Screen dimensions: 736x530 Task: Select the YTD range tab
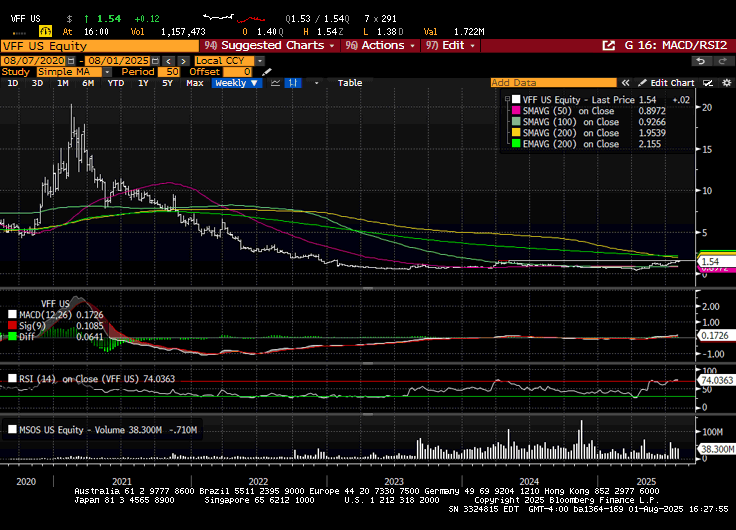(x=115, y=83)
